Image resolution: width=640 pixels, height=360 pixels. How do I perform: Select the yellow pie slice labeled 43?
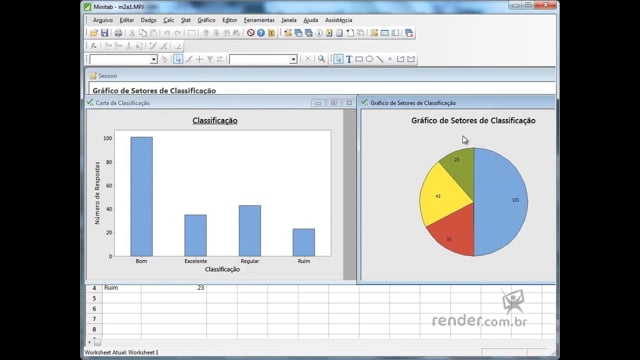coord(443,195)
